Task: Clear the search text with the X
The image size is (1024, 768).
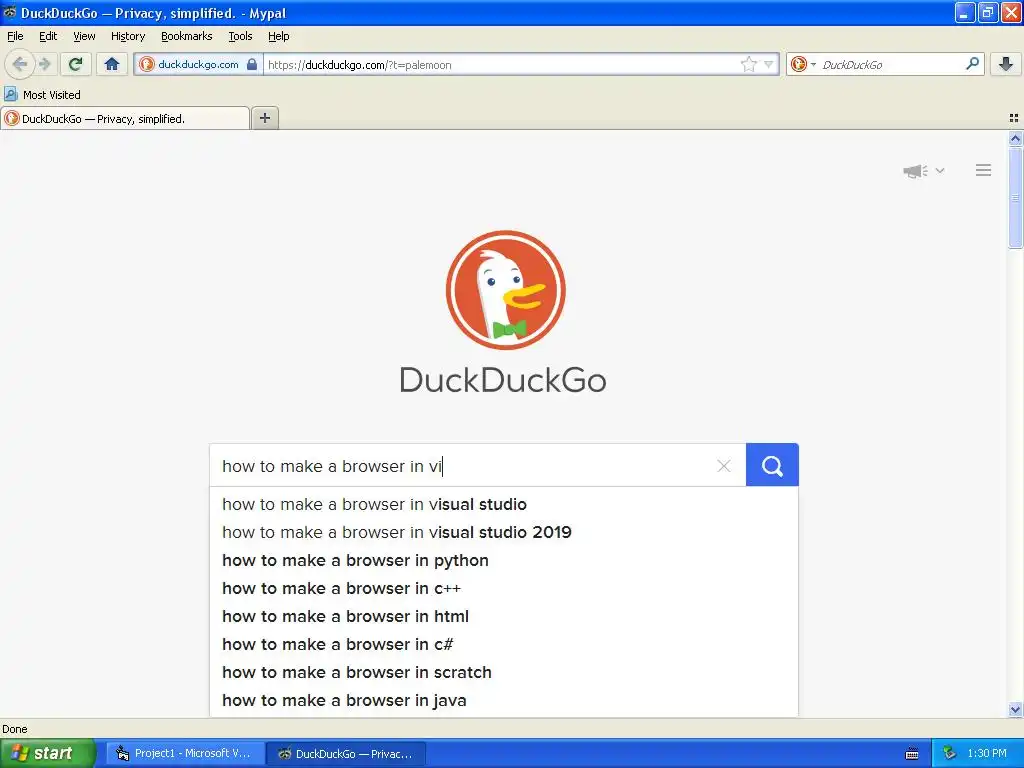Action: tap(724, 466)
